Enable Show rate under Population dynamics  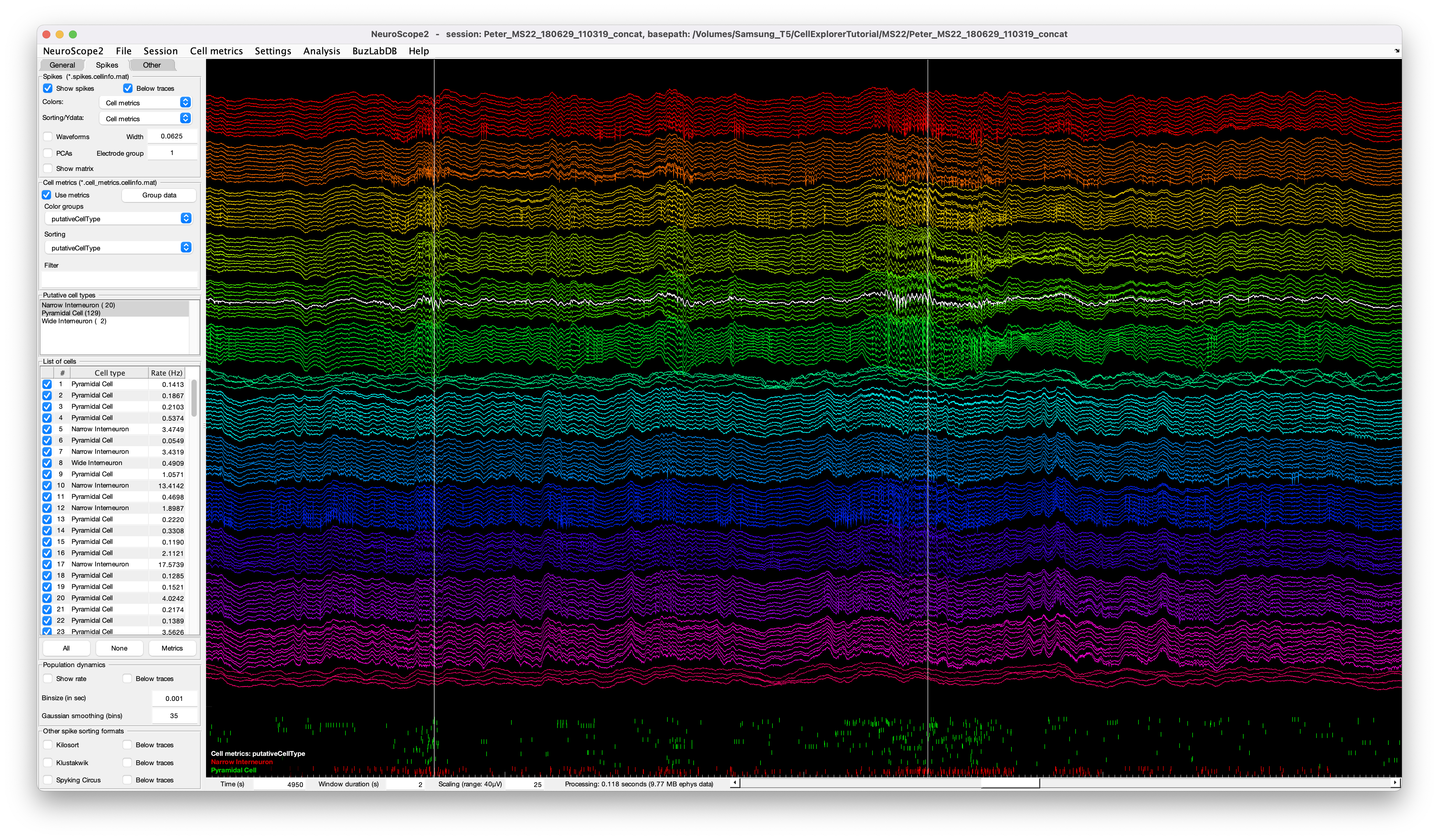point(48,678)
